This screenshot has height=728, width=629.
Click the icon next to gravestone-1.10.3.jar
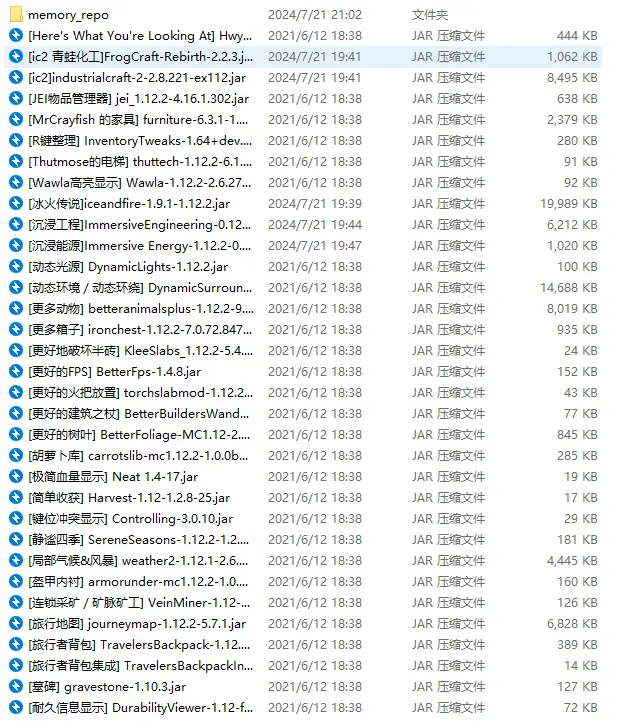pyautogui.click(x=15, y=686)
